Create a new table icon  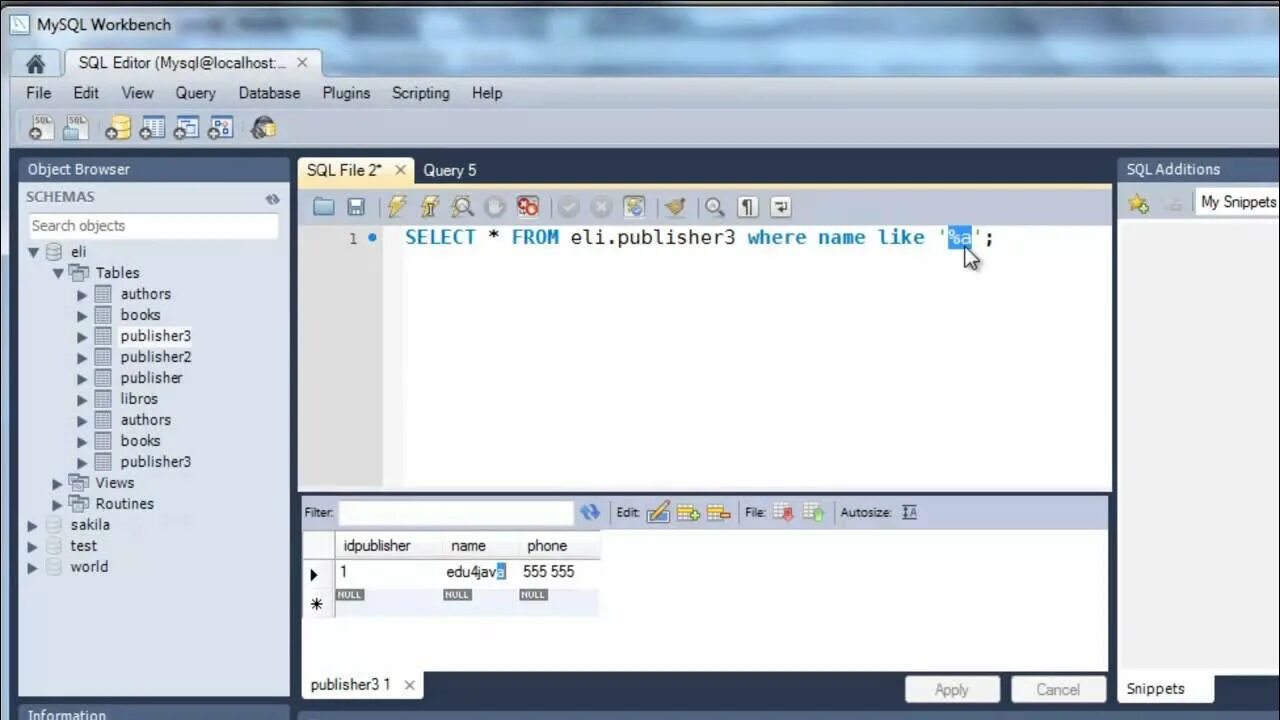[x=153, y=128]
